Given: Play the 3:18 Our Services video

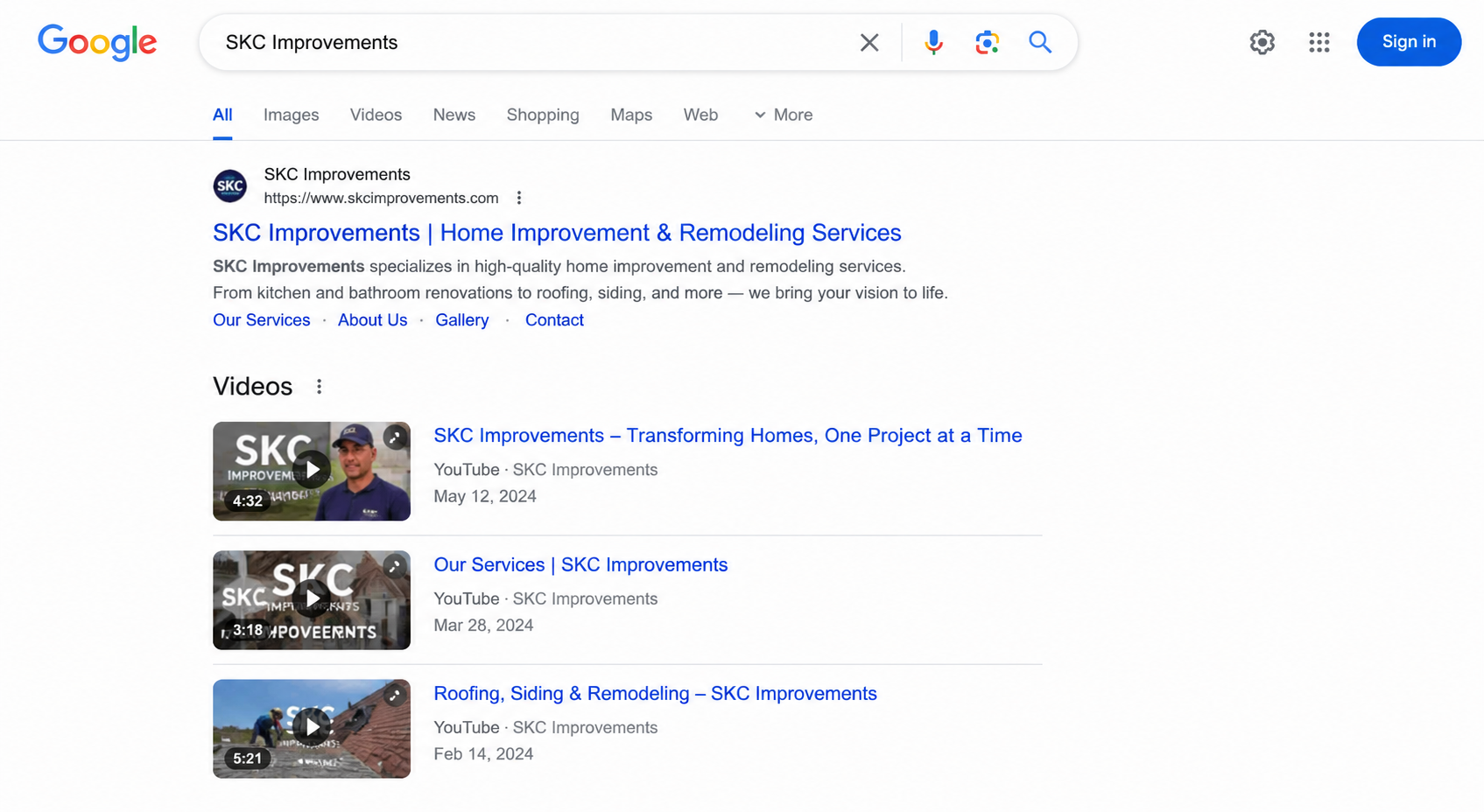Looking at the screenshot, I should click(x=312, y=599).
